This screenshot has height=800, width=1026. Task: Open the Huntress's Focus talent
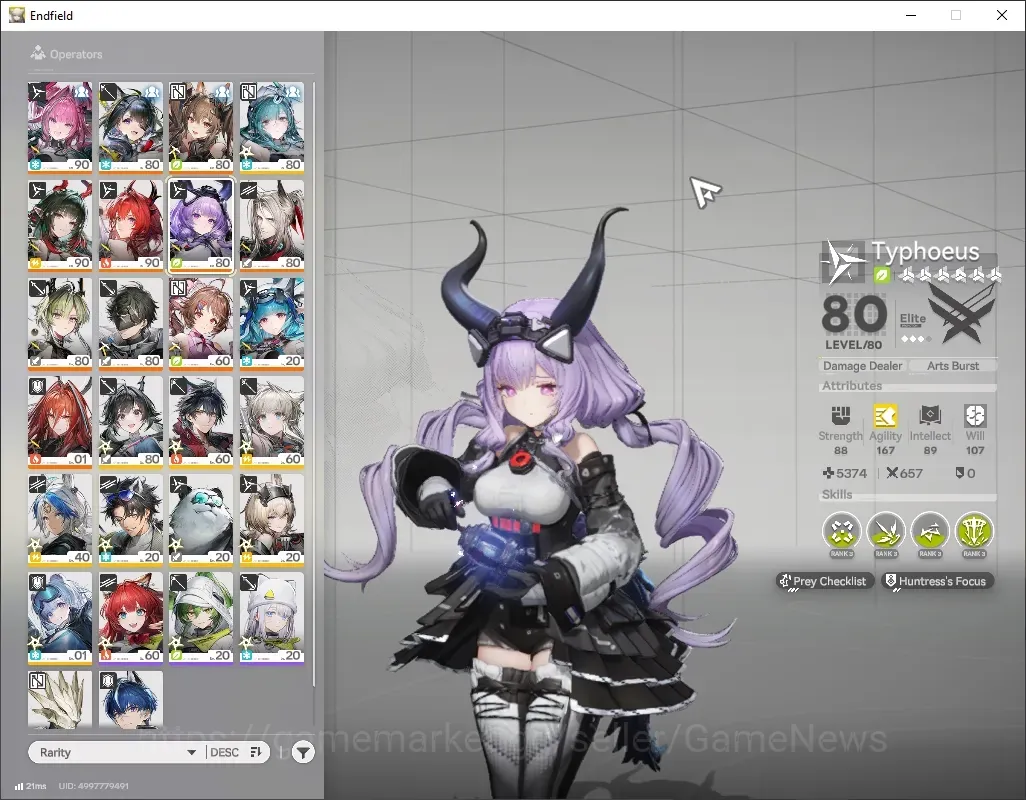tap(937, 581)
